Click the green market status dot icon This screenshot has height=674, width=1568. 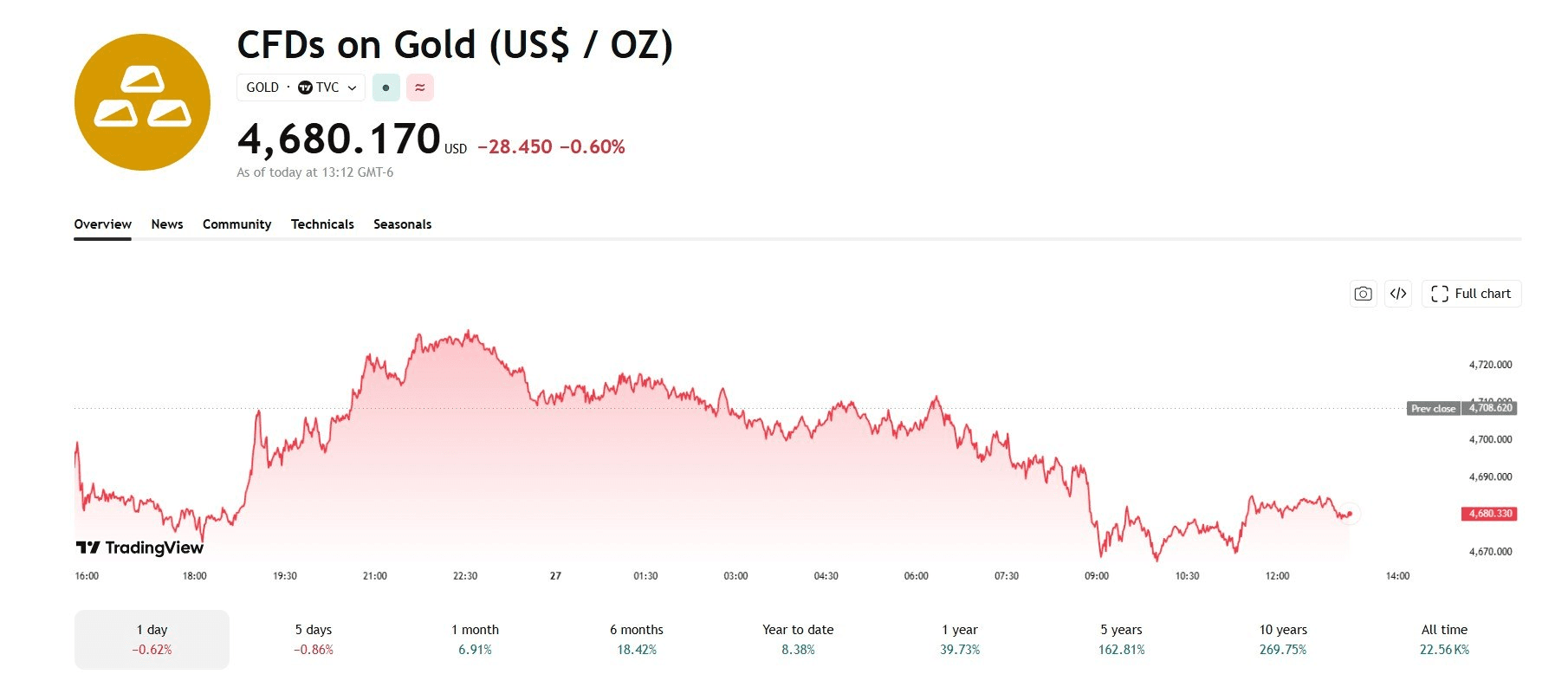pos(386,87)
